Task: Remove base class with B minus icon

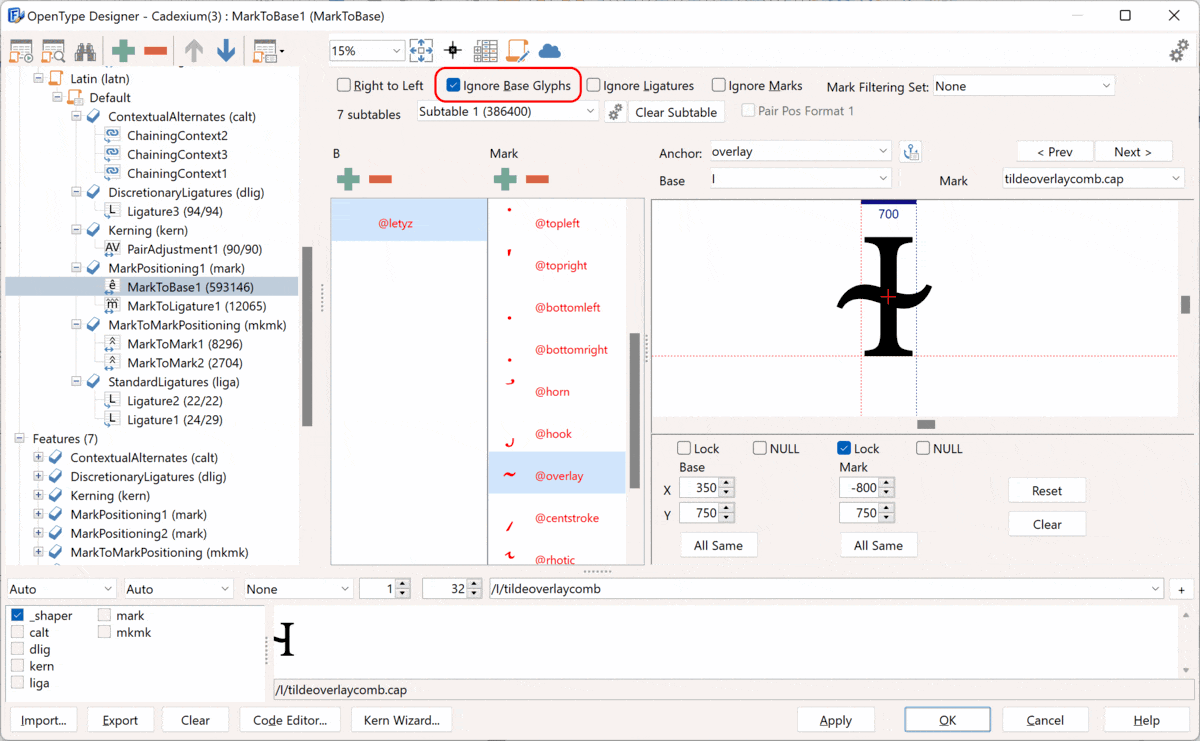Action: (x=380, y=179)
